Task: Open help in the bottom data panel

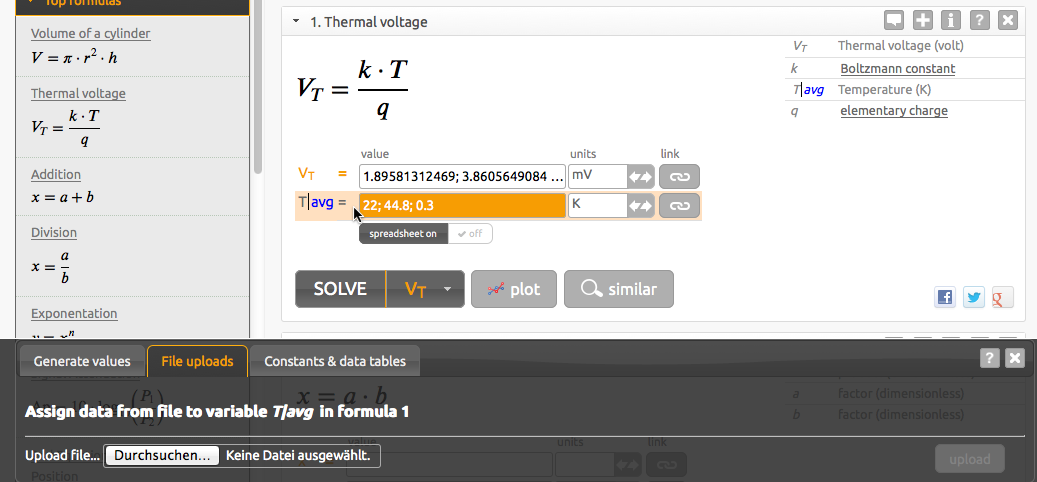Action: point(989,358)
